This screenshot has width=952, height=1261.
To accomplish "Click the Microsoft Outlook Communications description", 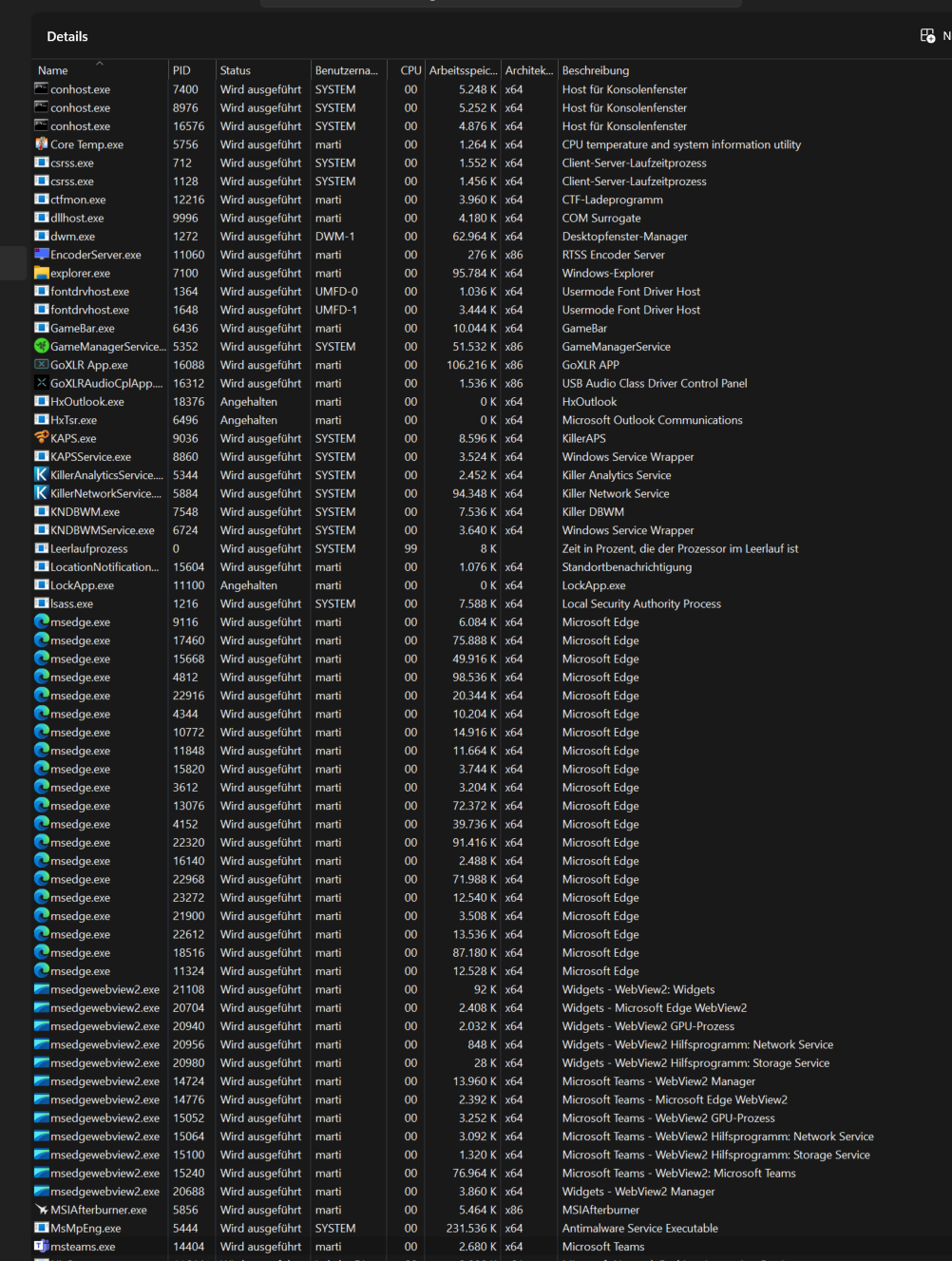I will [652, 420].
